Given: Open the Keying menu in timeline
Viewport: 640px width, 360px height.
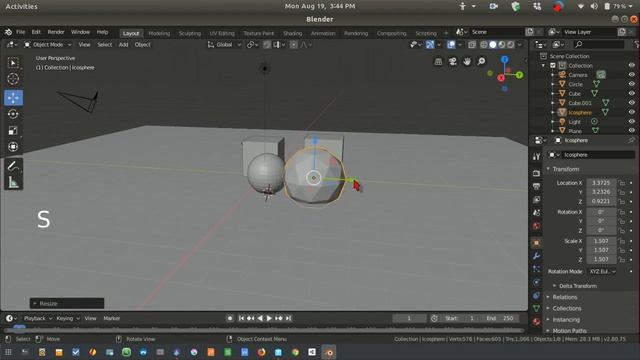Looking at the screenshot, I should point(67,318).
